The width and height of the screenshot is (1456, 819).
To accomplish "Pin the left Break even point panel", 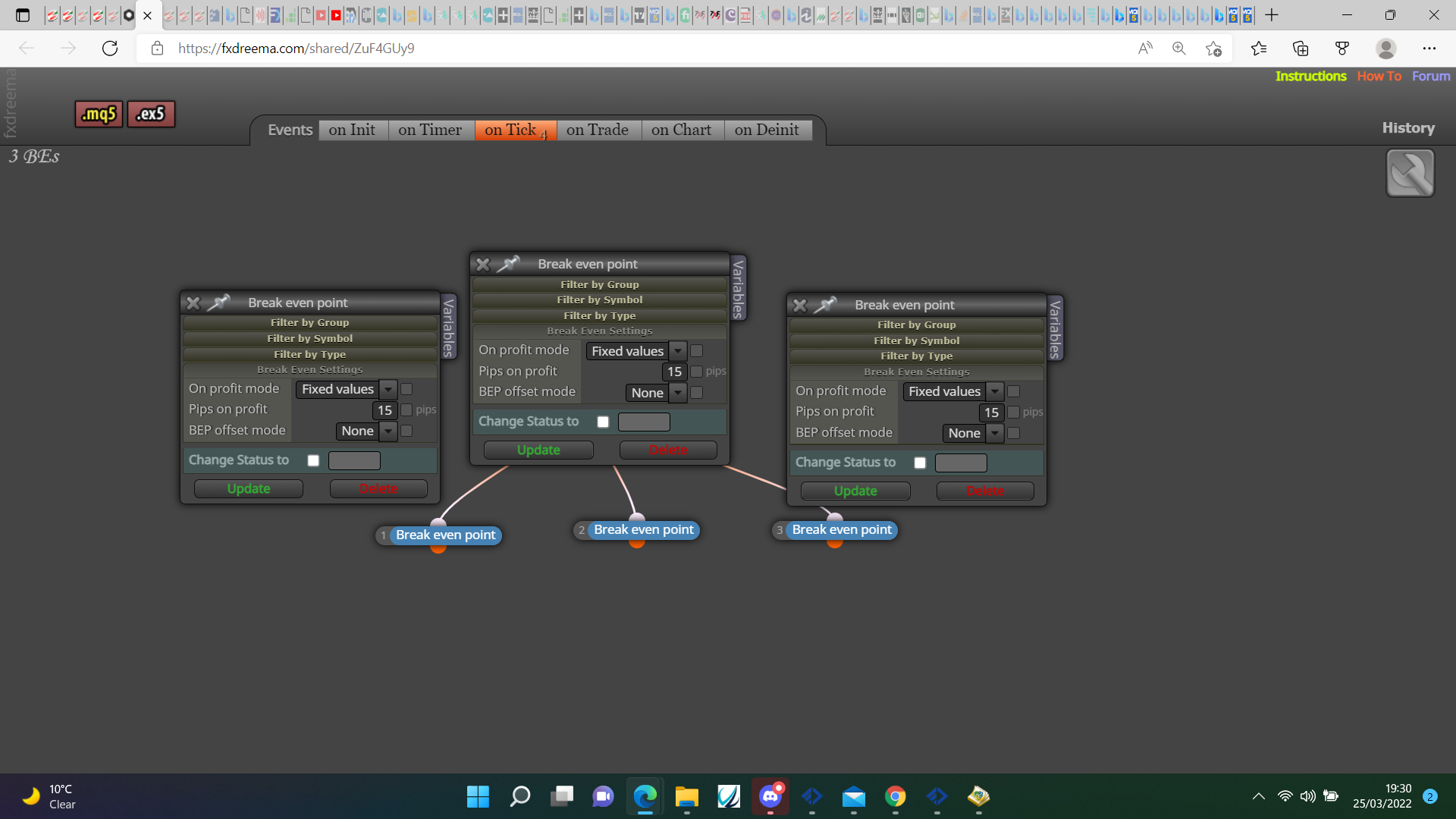I will point(219,303).
